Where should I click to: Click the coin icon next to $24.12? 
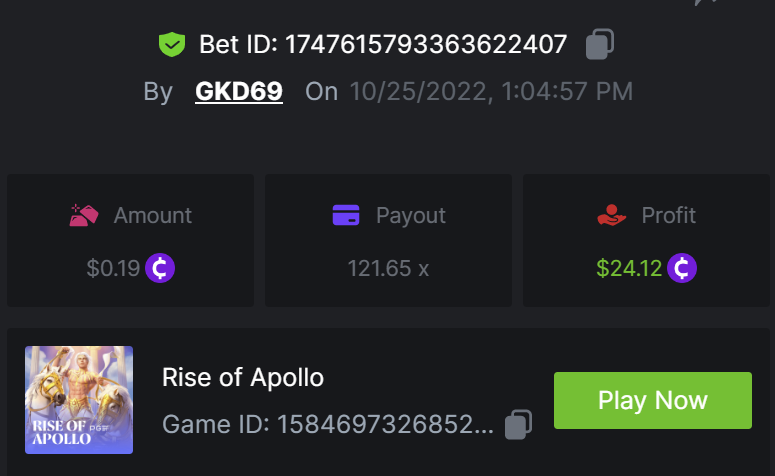(x=682, y=268)
